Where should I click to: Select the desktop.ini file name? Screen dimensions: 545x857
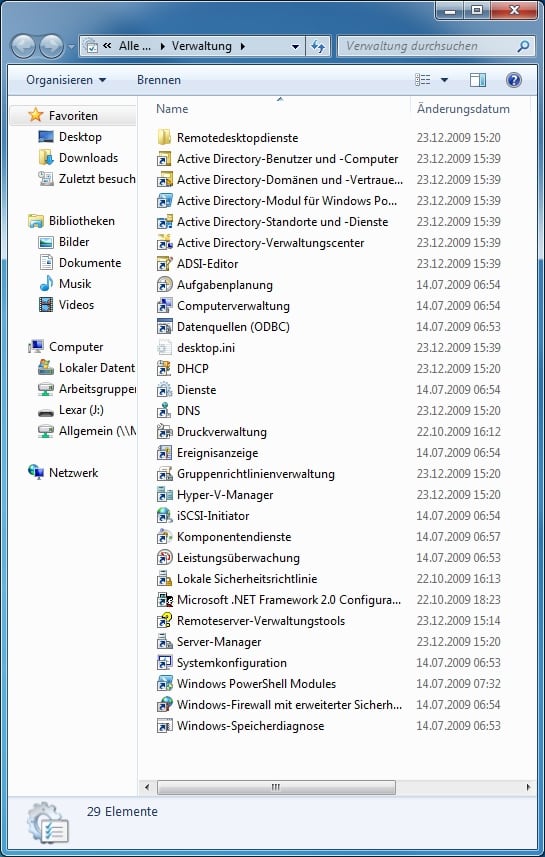pos(206,348)
